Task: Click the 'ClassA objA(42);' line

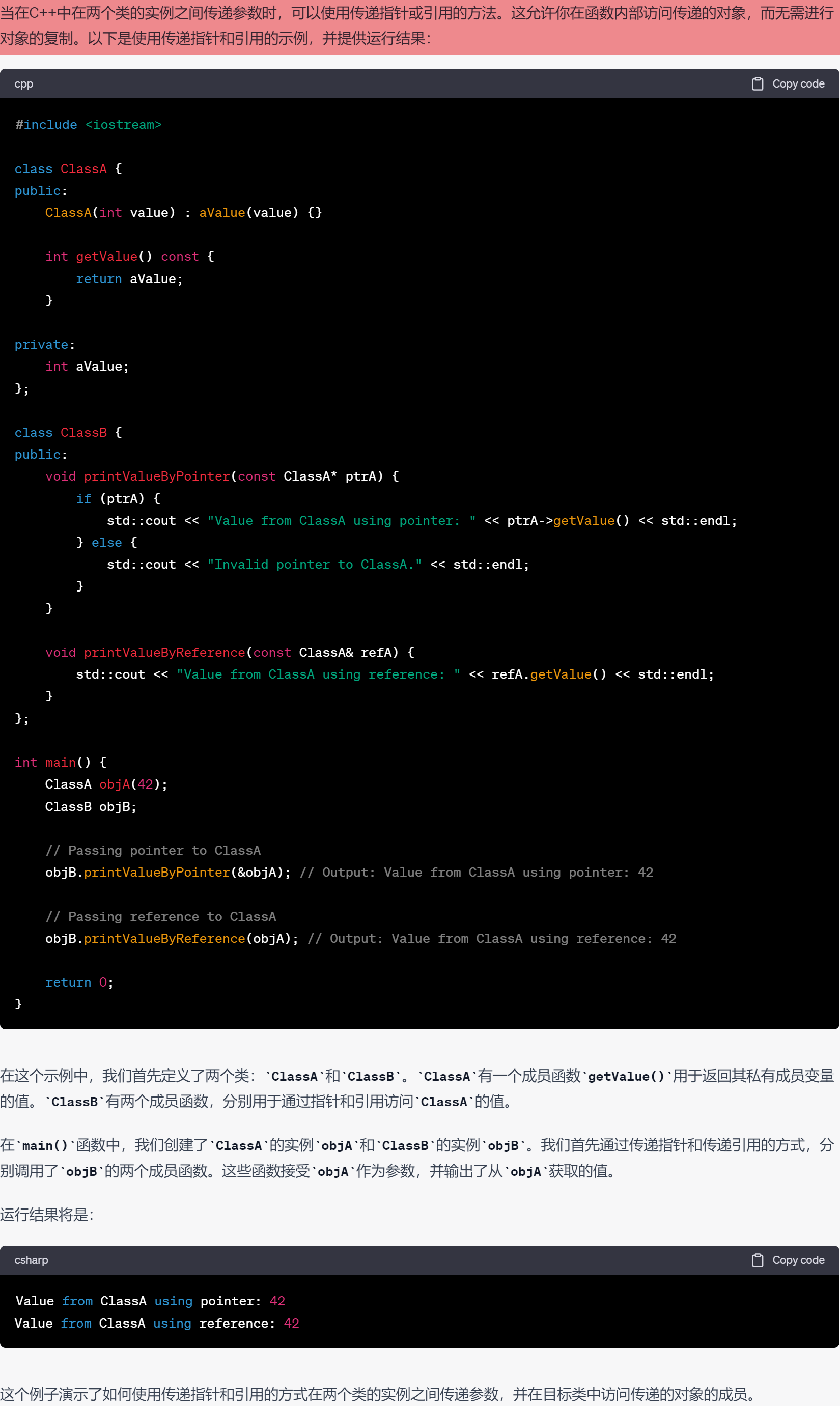Action: (x=106, y=784)
